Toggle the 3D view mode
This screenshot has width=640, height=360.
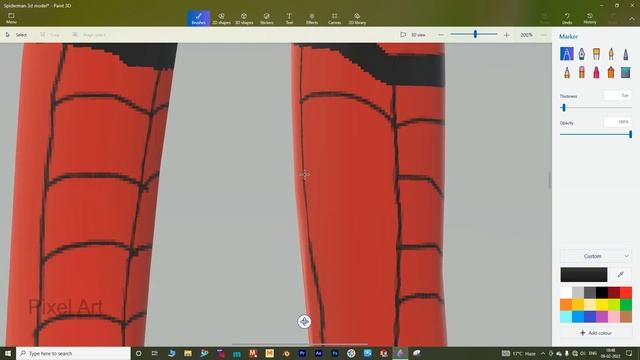(413, 35)
